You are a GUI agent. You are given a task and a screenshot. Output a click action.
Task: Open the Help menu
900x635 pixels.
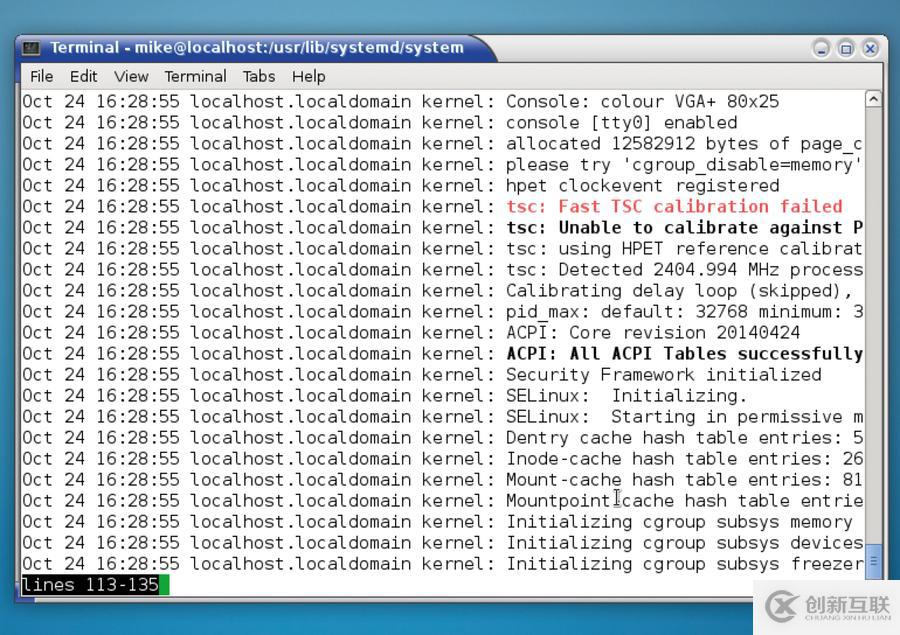pyautogui.click(x=308, y=76)
